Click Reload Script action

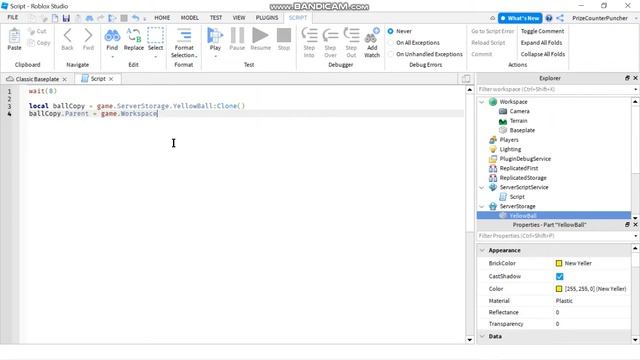tap(488, 42)
